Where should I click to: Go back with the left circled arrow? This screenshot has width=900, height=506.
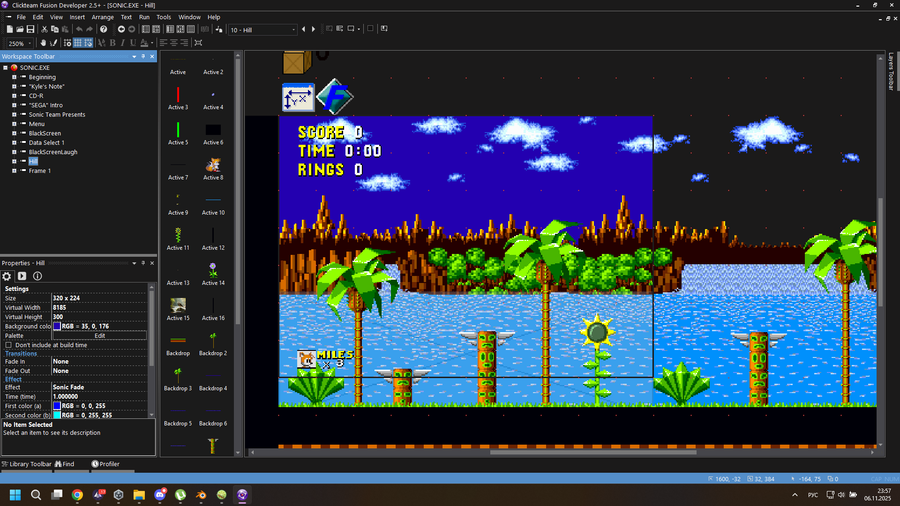point(121,29)
